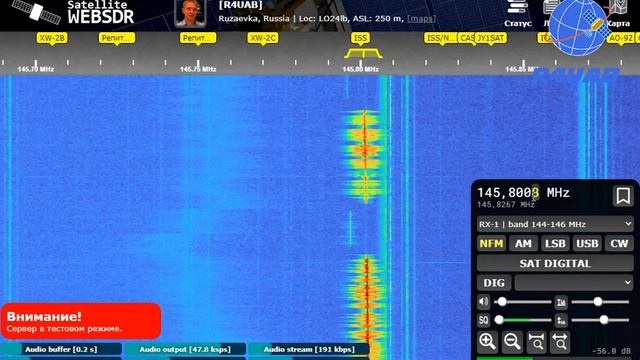Toggle the DIG decoder button
The image size is (640, 360).
pyautogui.click(x=494, y=282)
